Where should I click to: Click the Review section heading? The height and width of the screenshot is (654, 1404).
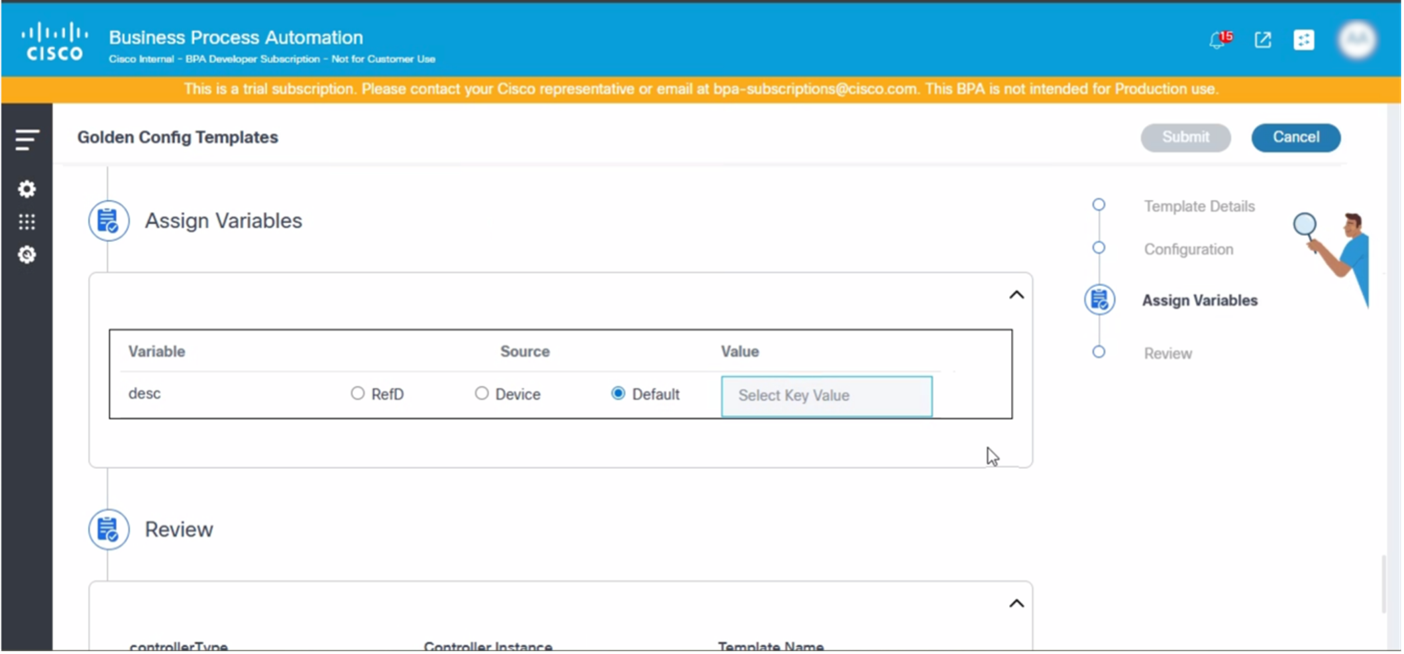click(179, 530)
